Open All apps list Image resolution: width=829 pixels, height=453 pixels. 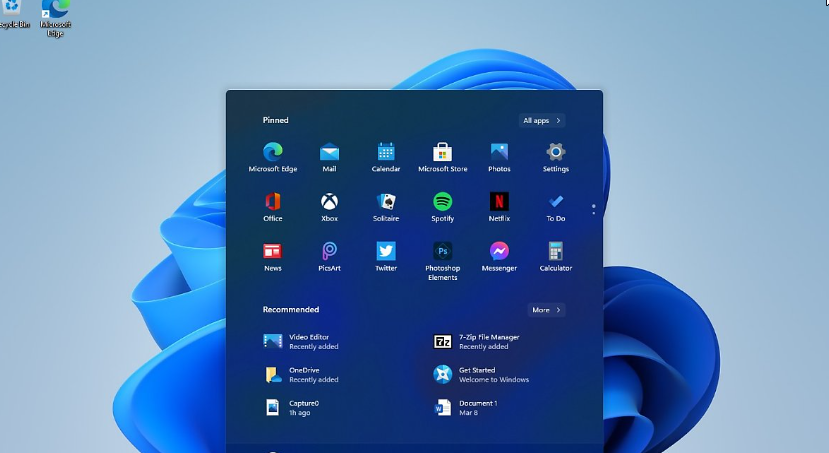coord(542,121)
